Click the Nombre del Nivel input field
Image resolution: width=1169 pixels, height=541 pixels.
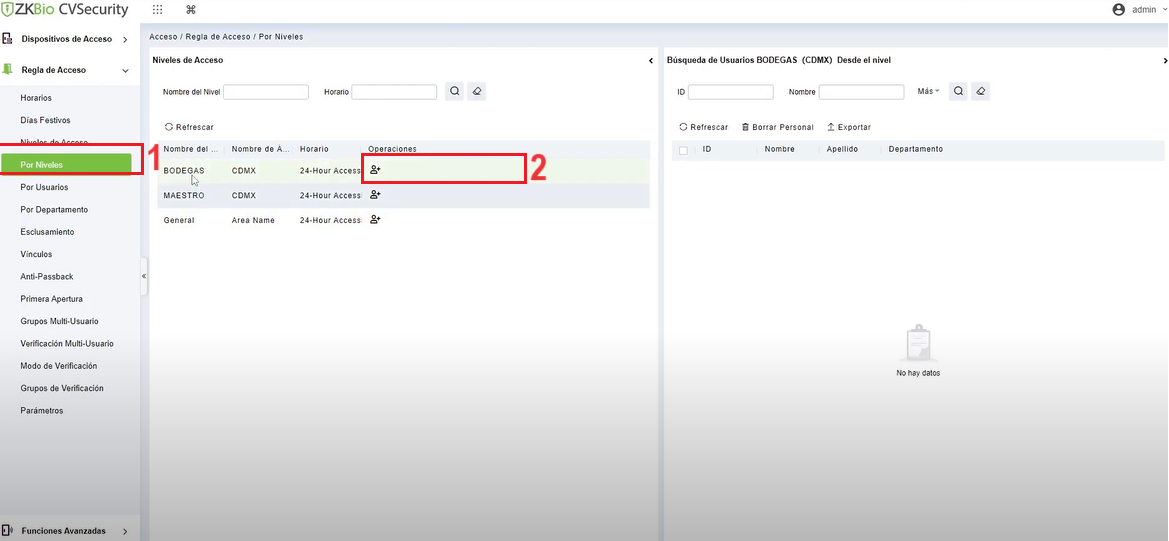click(x=266, y=92)
